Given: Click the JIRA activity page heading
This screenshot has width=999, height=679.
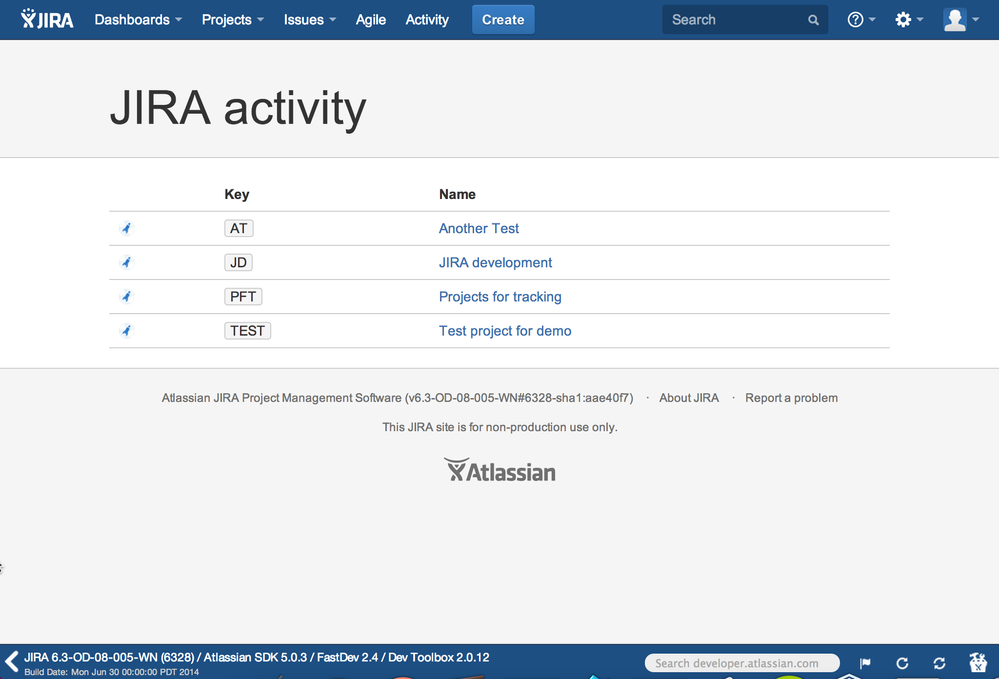Looking at the screenshot, I should (238, 108).
